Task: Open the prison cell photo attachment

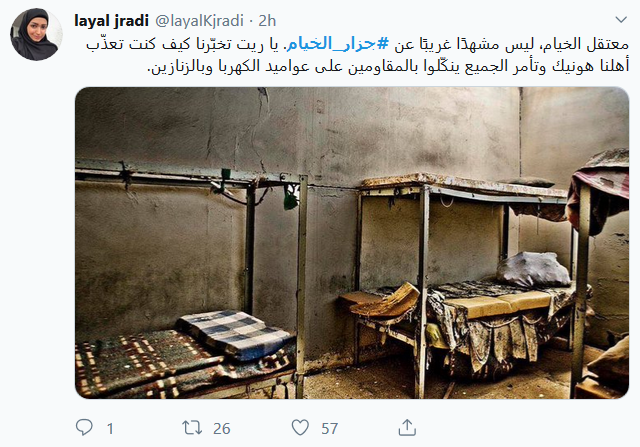Action: tap(352, 243)
